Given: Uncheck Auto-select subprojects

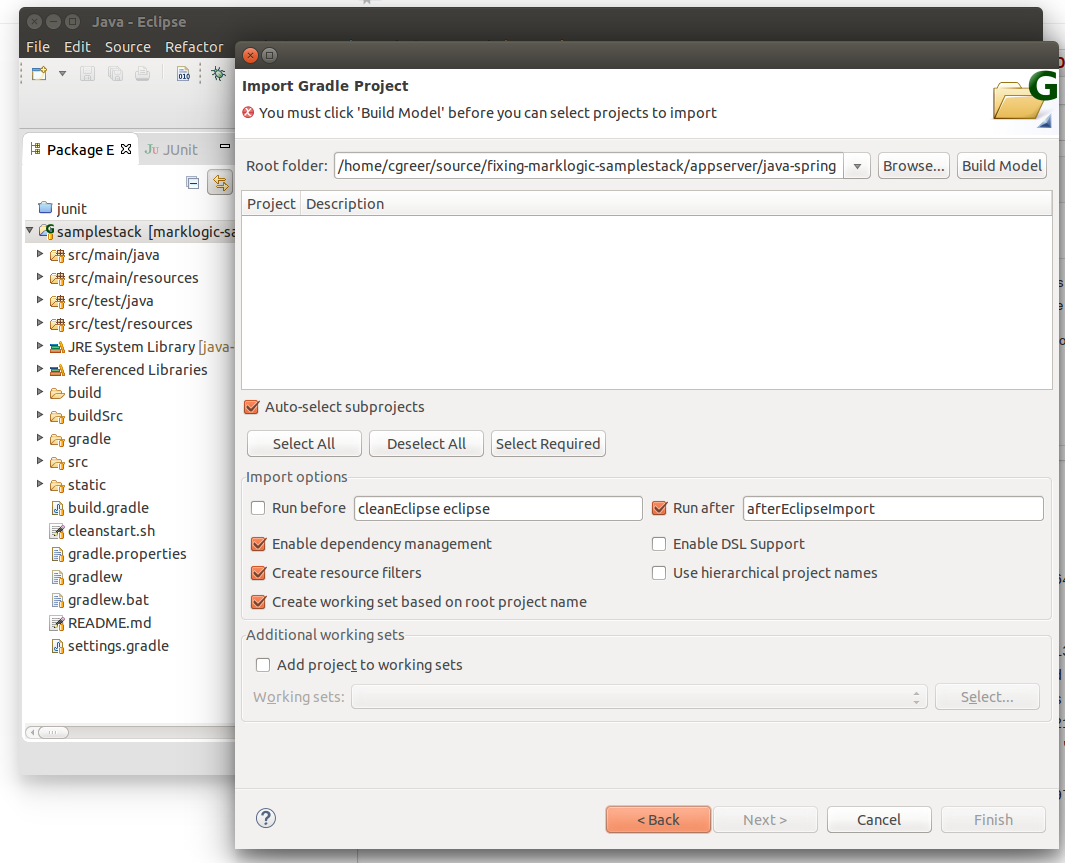Looking at the screenshot, I should coord(251,407).
